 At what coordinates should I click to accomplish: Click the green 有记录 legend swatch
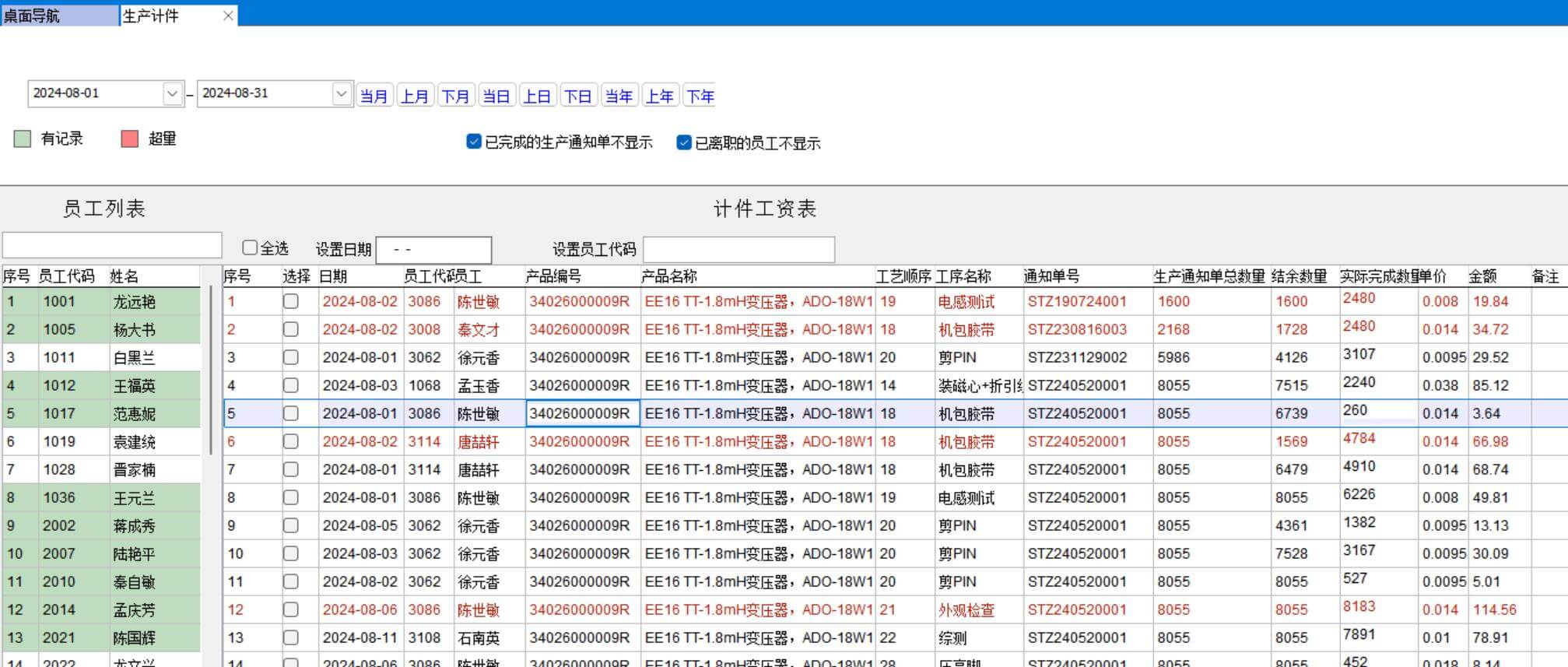pyautogui.click(x=23, y=139)
